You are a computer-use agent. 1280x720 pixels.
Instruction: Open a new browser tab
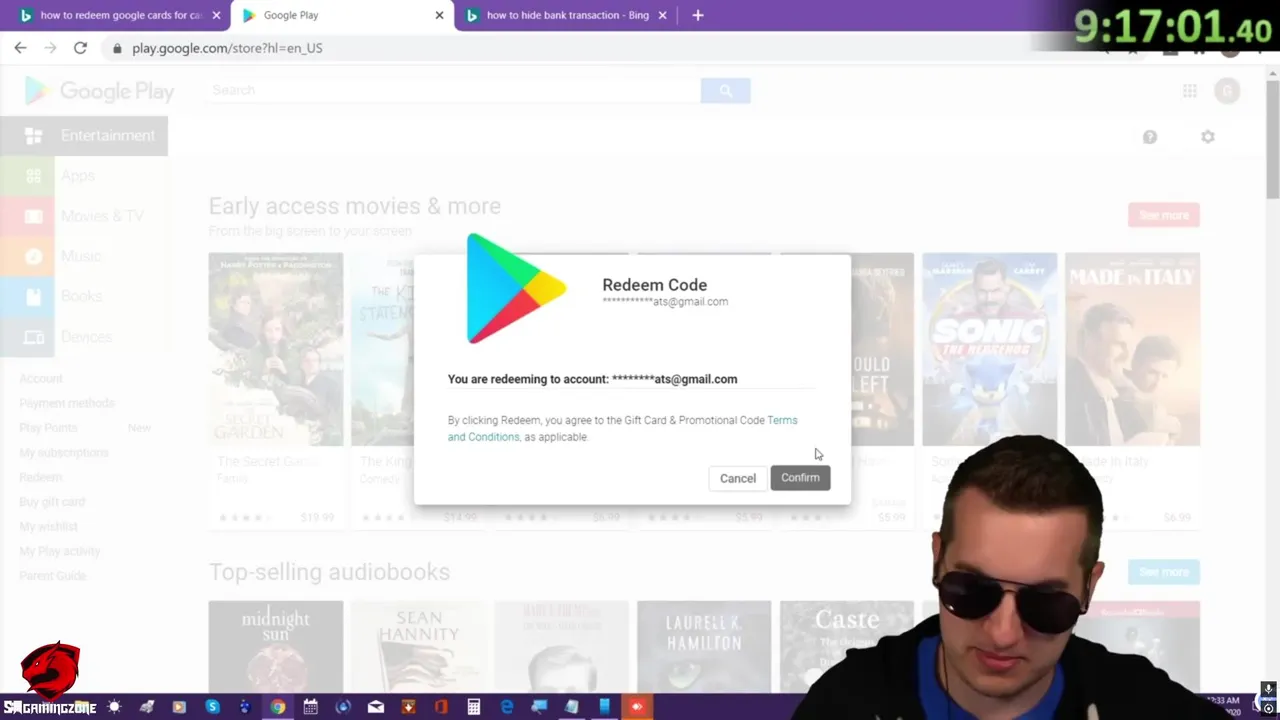click(x=698, y=15)
